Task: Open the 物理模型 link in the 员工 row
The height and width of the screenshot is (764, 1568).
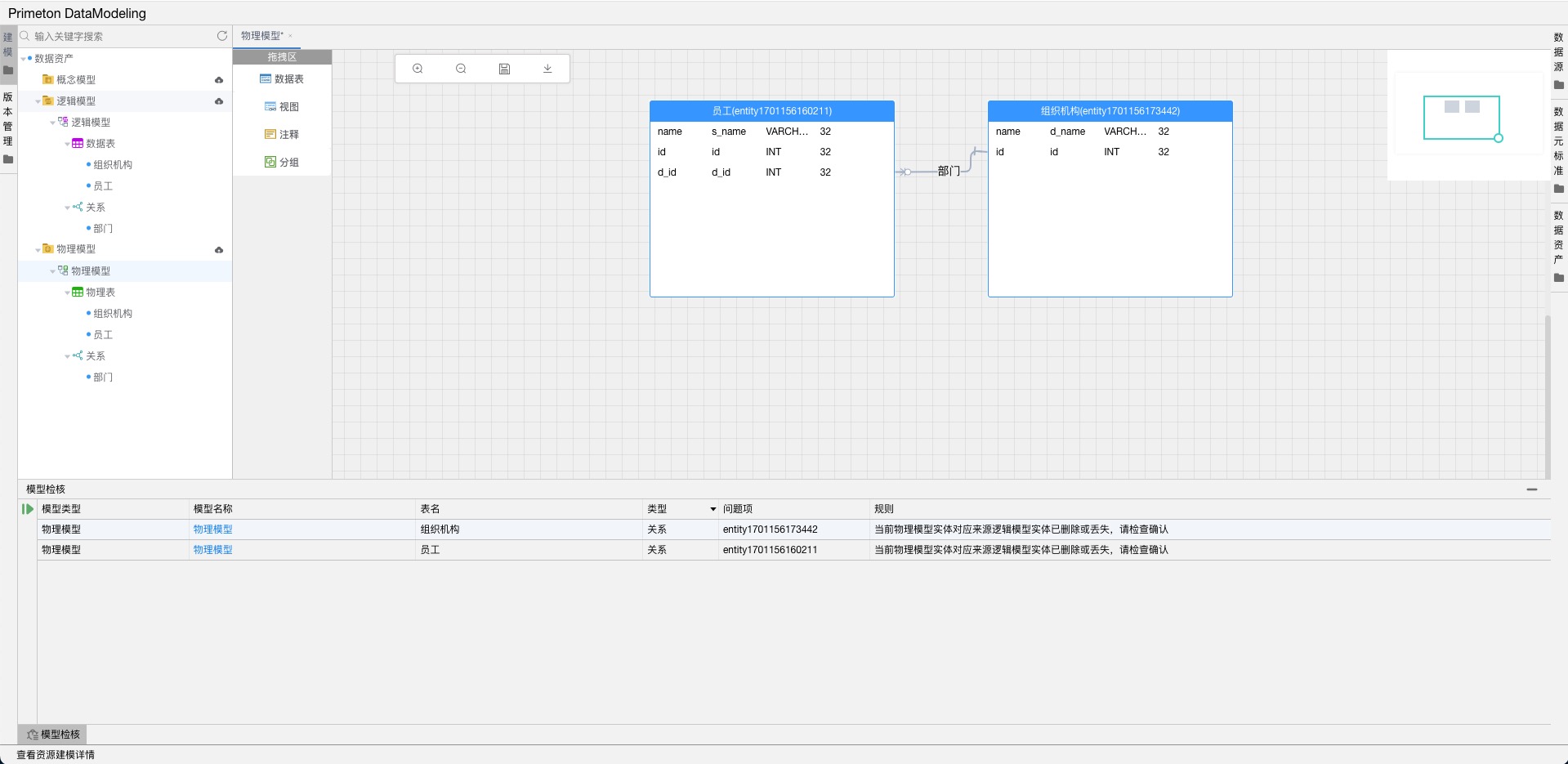Action: pos(212,550)
